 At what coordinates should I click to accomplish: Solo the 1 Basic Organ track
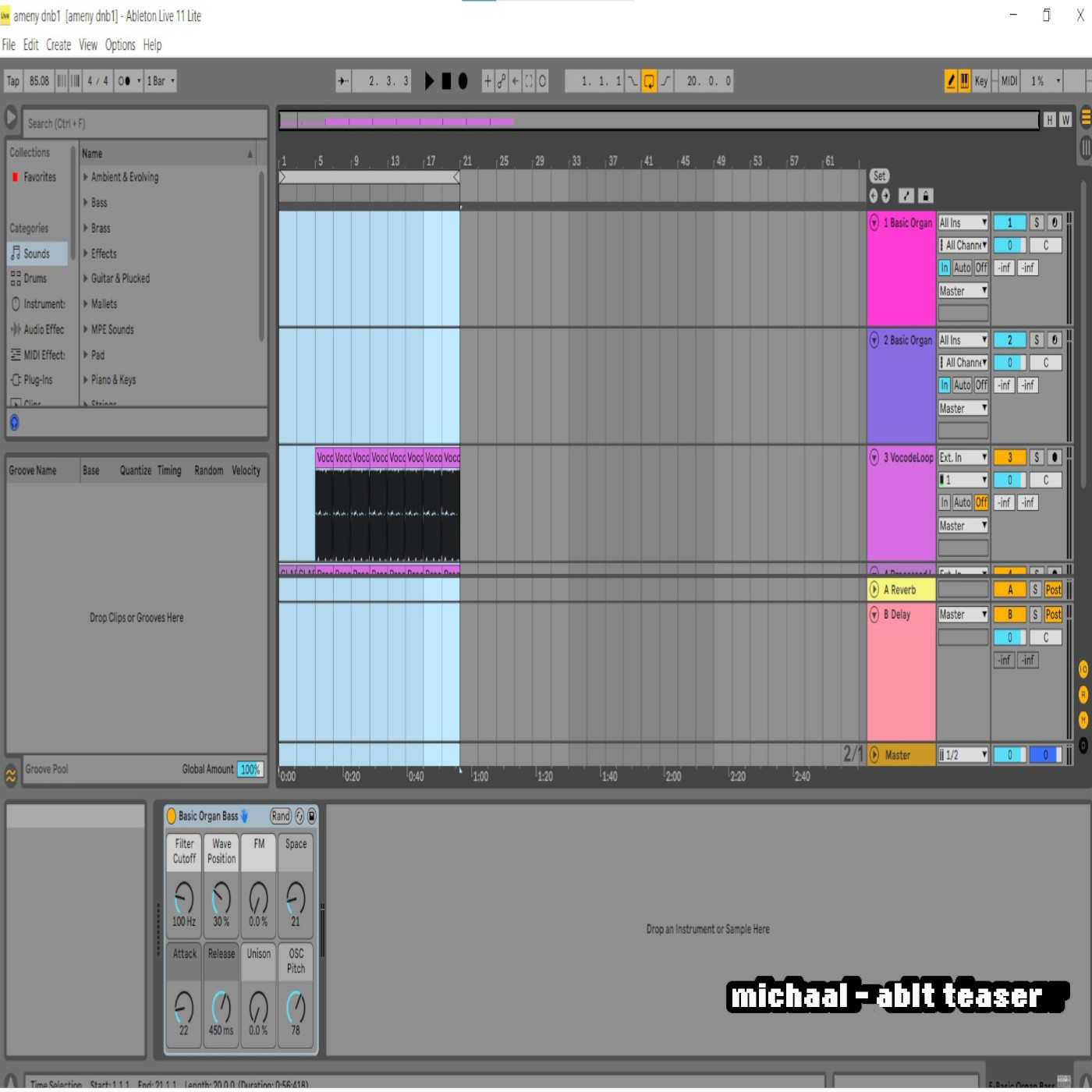click(1037, 223)
